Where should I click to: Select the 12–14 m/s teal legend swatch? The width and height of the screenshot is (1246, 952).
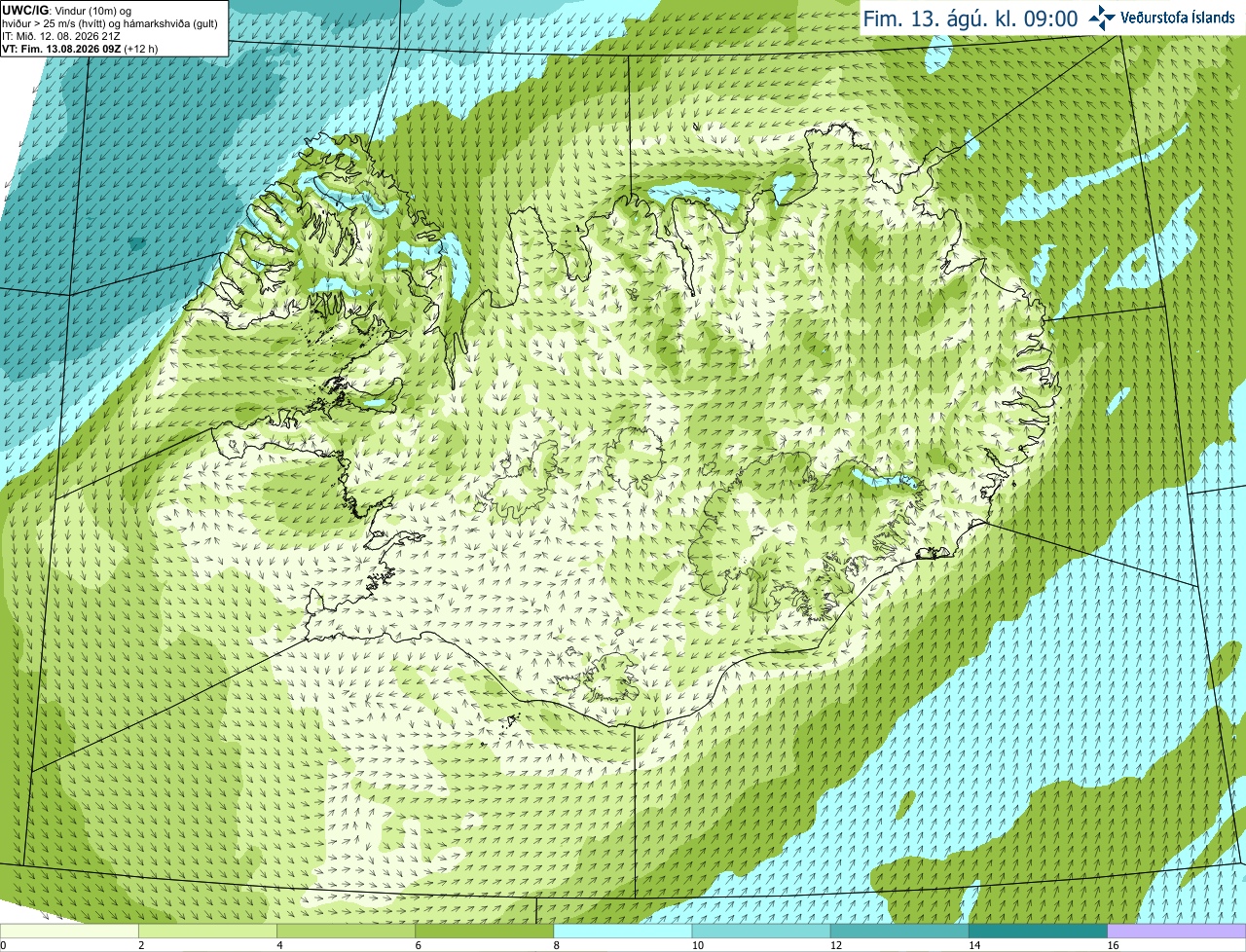(x=899, y=931)
